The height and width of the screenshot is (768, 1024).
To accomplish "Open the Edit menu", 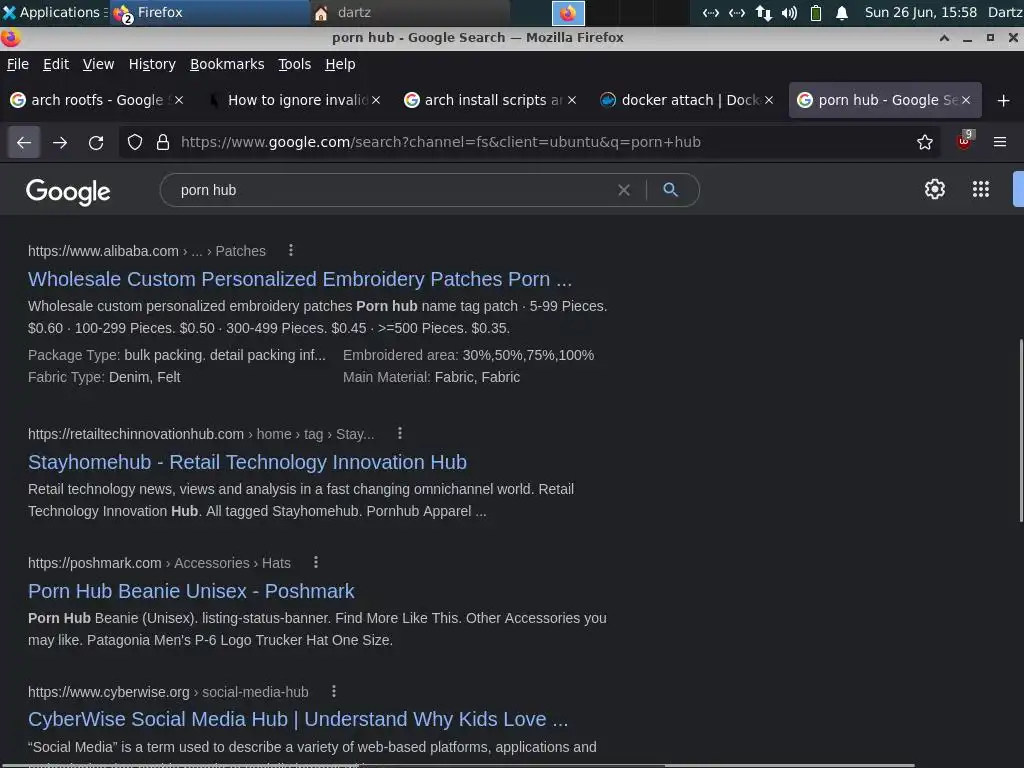I will coord(56,64).
